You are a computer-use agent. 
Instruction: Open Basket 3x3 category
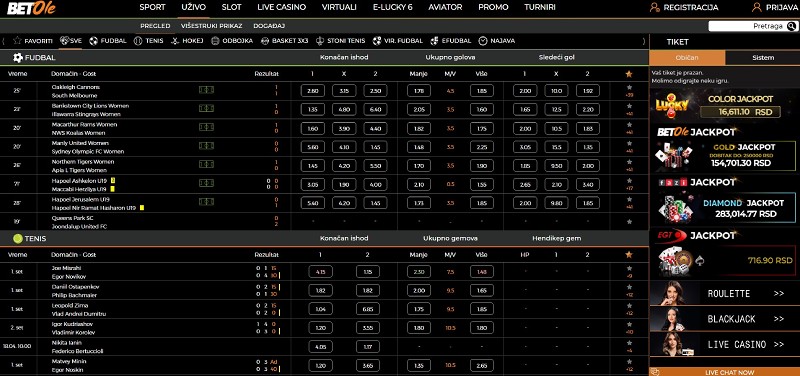pyautogui.click(x=284, y=41)
